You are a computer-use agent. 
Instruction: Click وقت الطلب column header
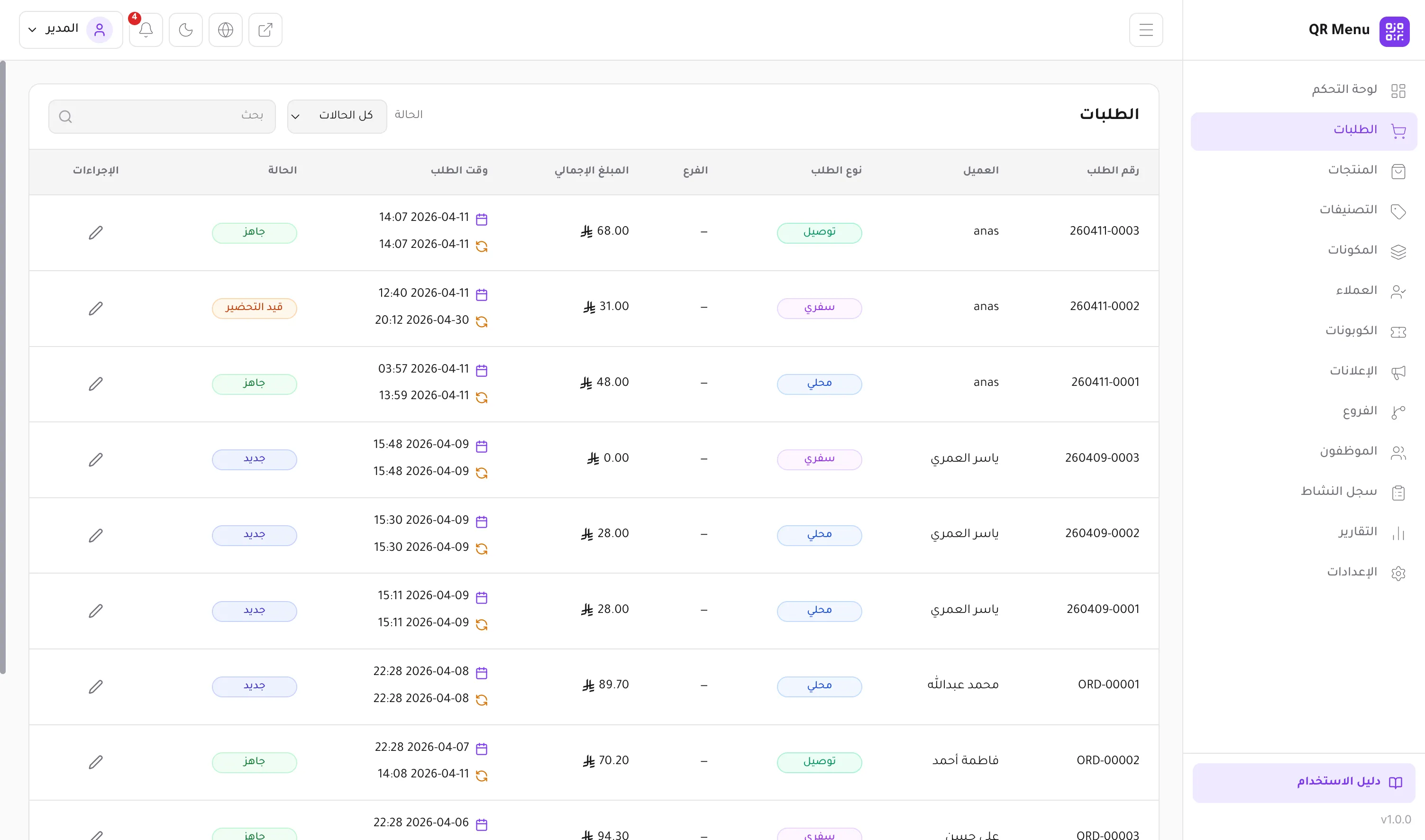coord(459,170)
